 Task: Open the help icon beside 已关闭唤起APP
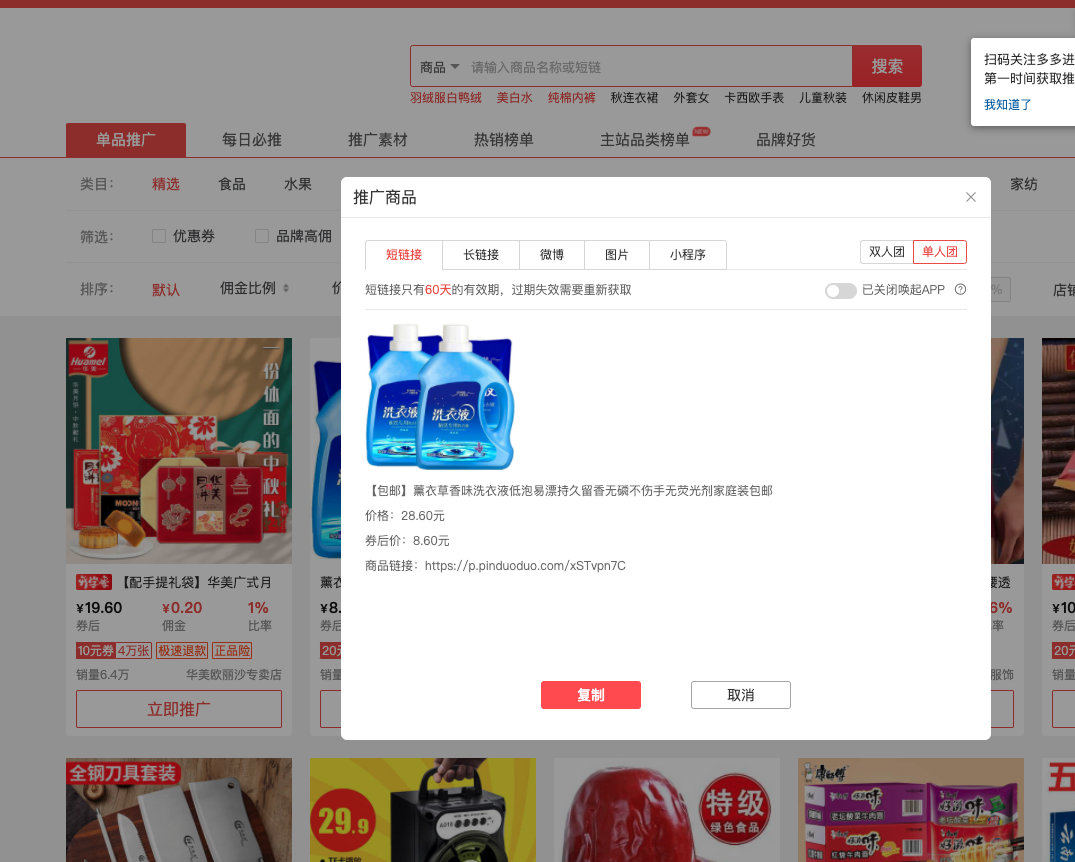(x=961, y=289)
